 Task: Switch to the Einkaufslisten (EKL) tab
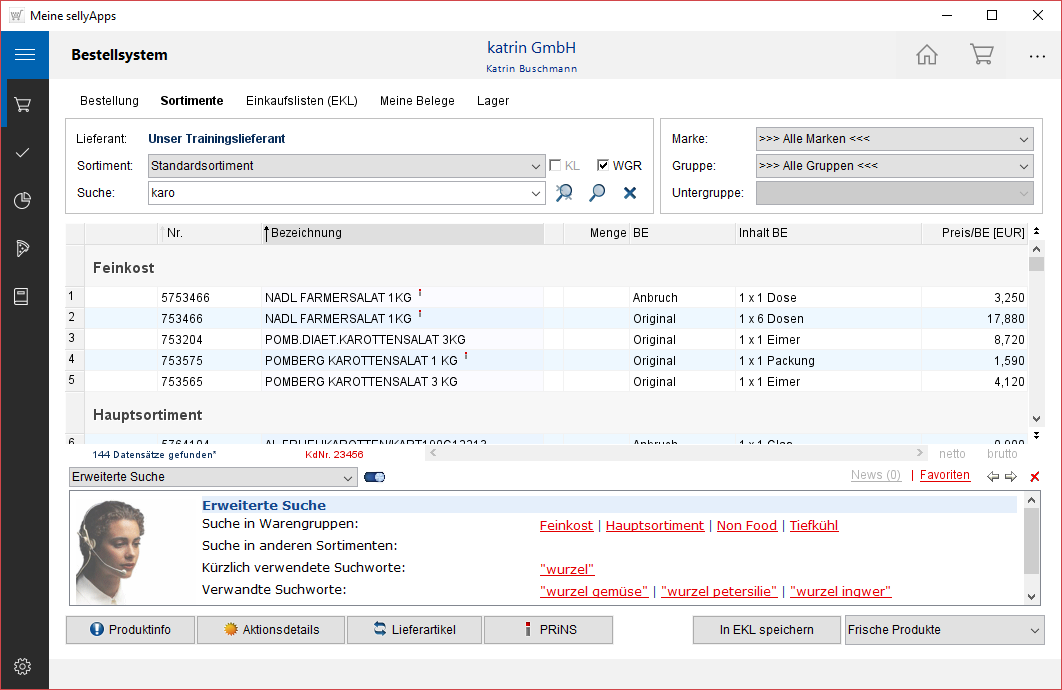tap(301, 101)
